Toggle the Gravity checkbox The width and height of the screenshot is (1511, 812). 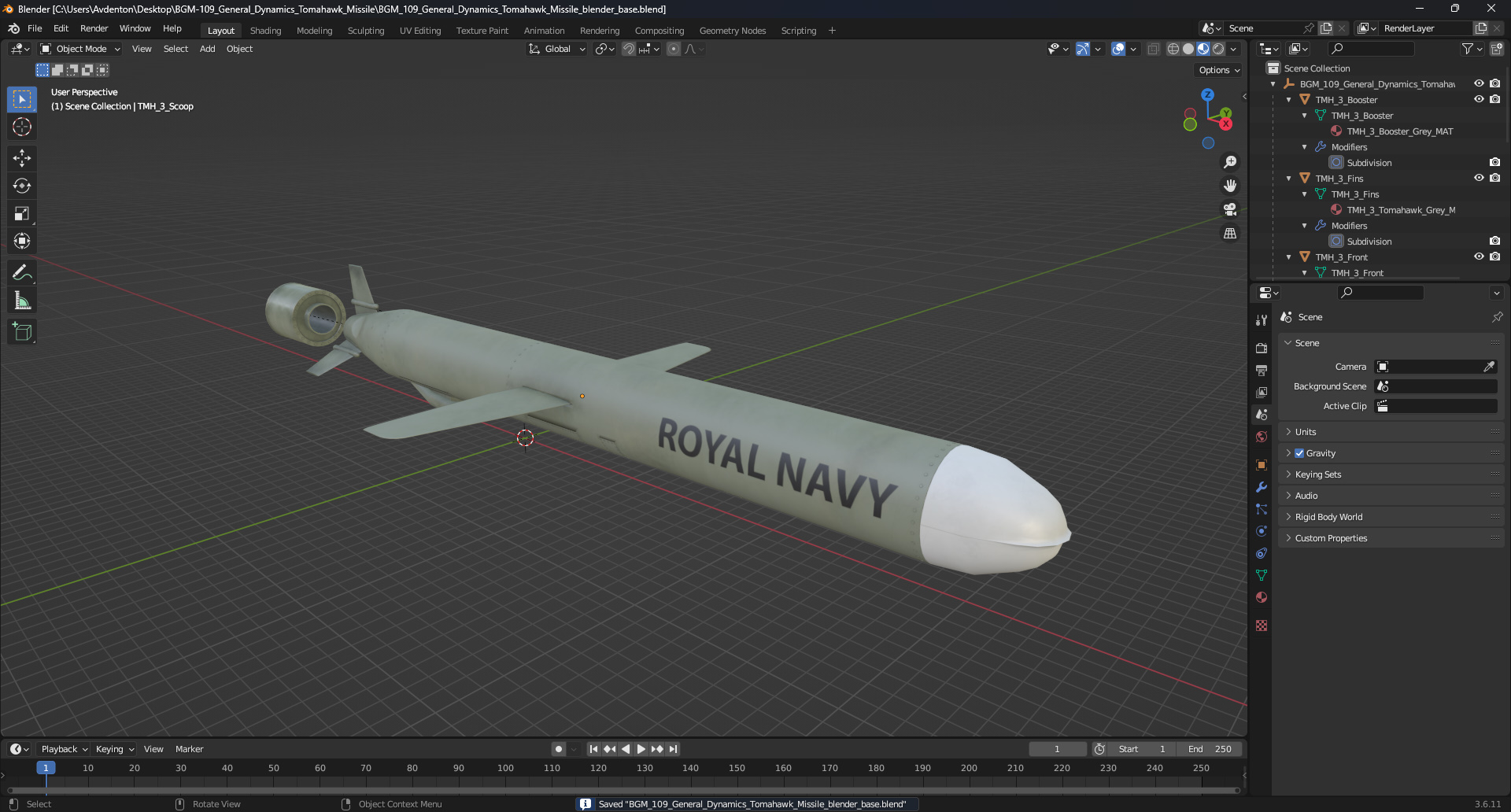[x=1299, y=453]
